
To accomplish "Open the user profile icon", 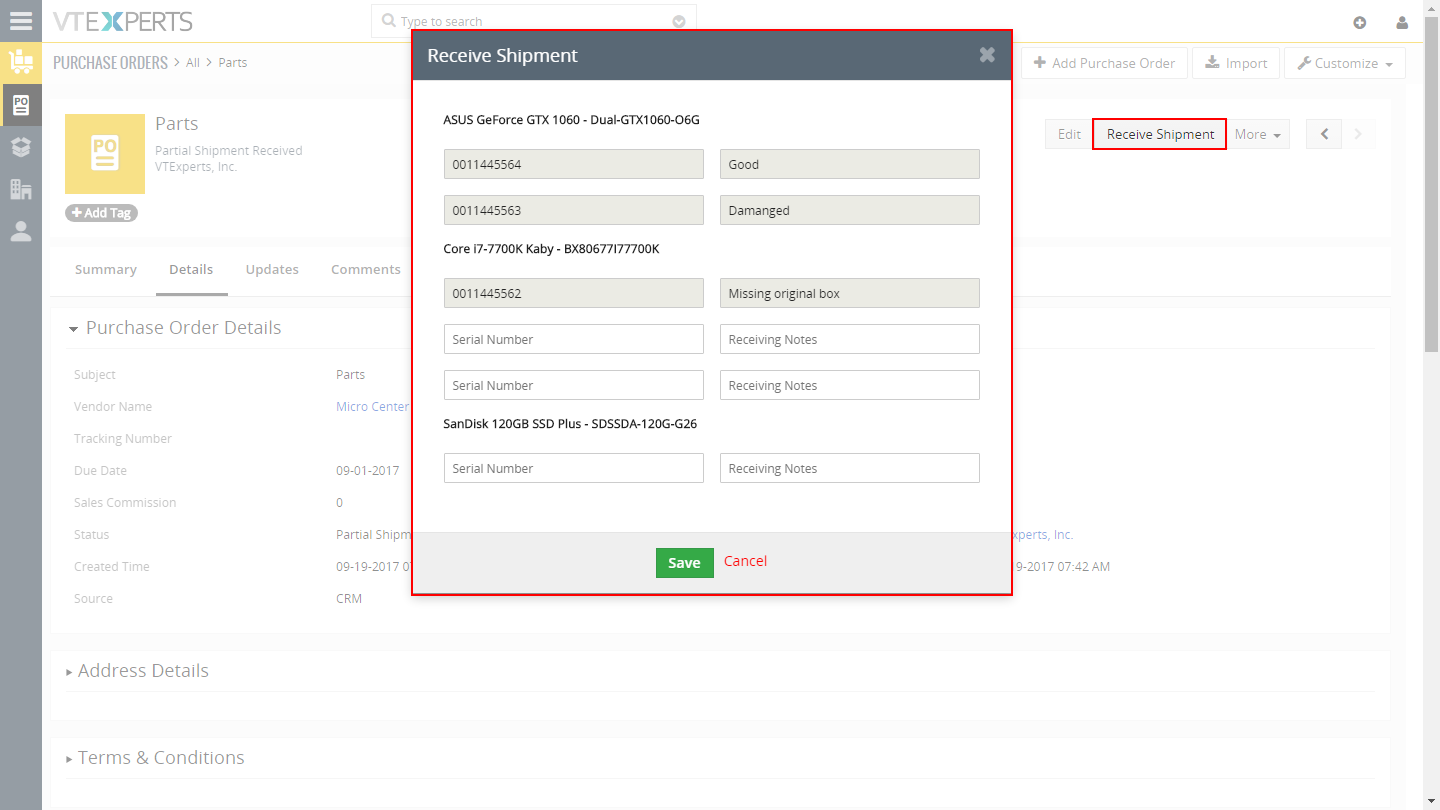I will tap(1402, 22).
